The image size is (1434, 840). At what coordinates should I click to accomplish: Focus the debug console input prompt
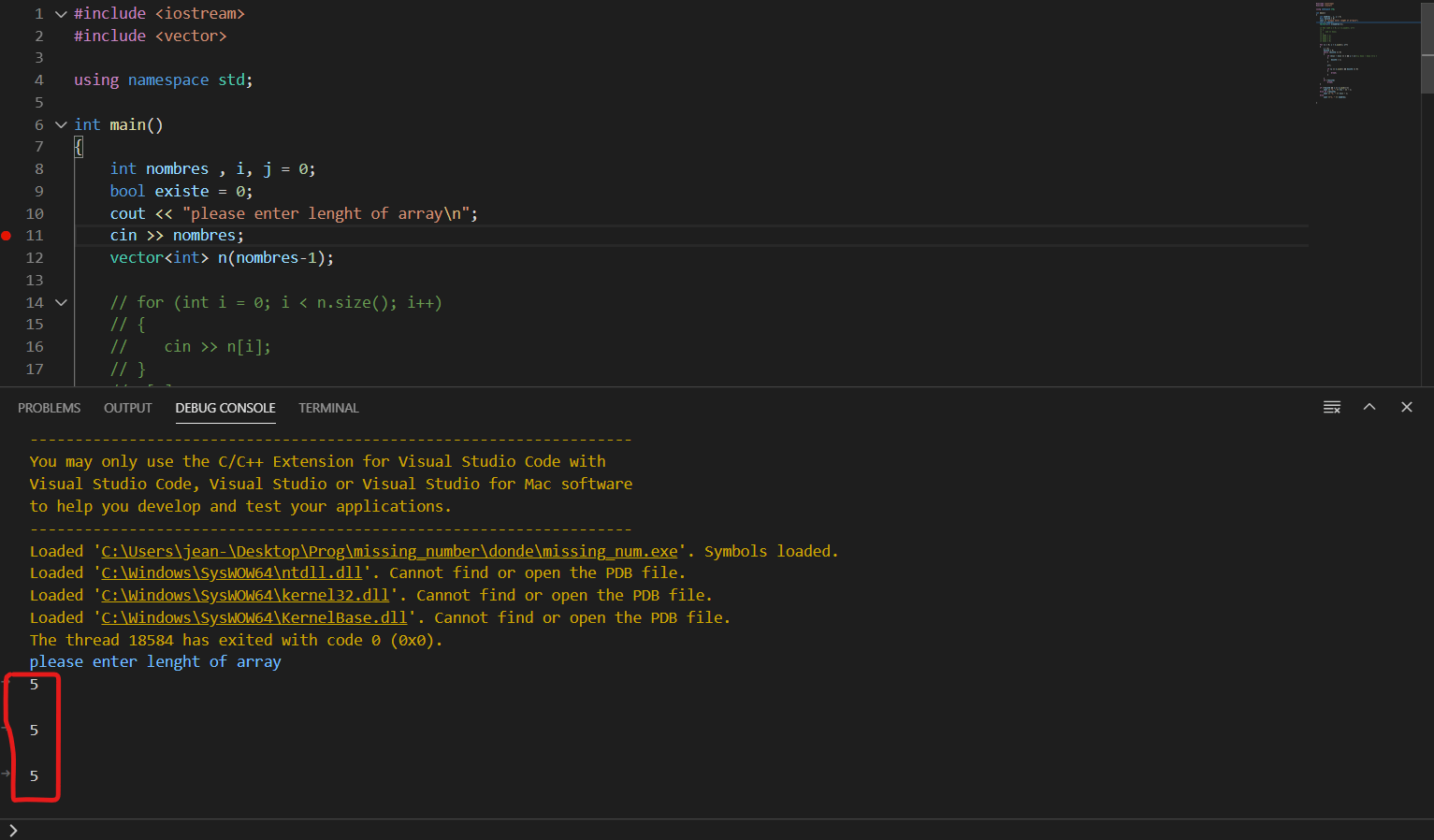tap(655, 830)
